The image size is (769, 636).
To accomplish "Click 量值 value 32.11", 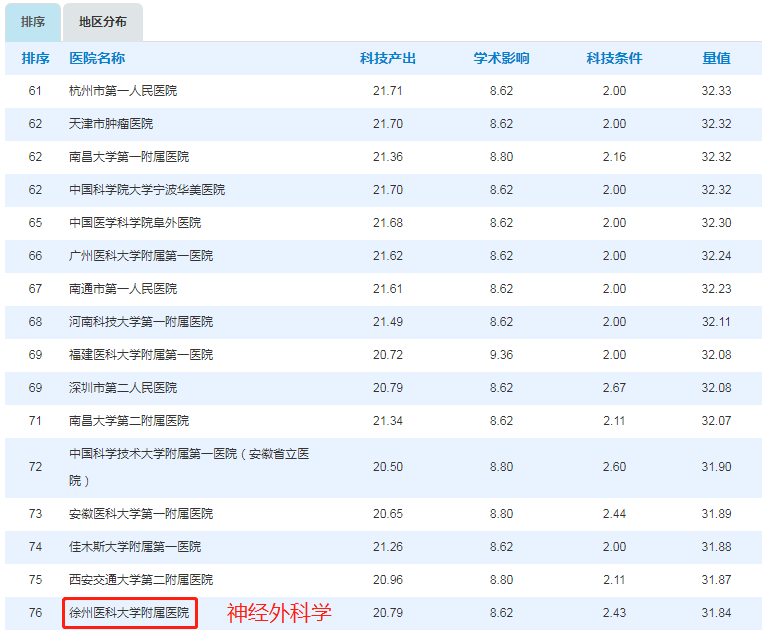I will (x=717, y=322).
